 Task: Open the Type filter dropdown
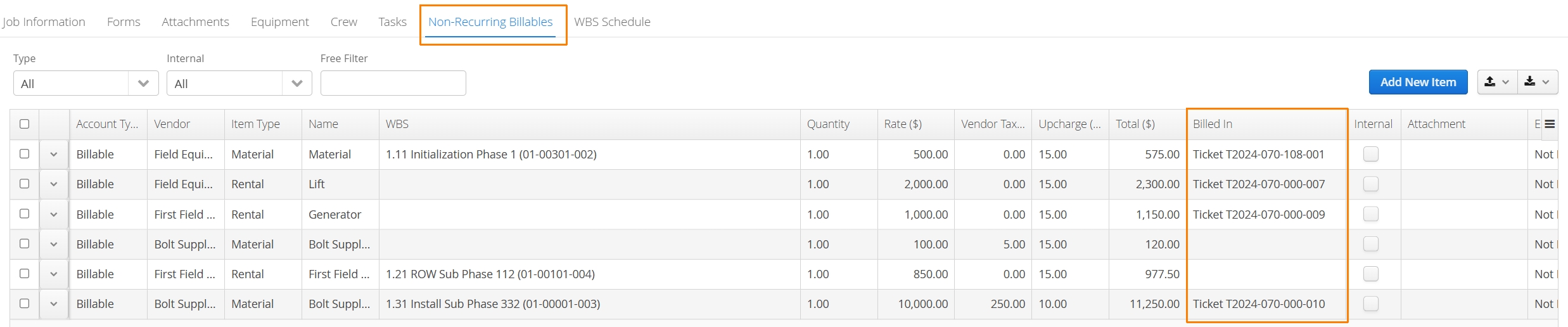tap(86, 83)
